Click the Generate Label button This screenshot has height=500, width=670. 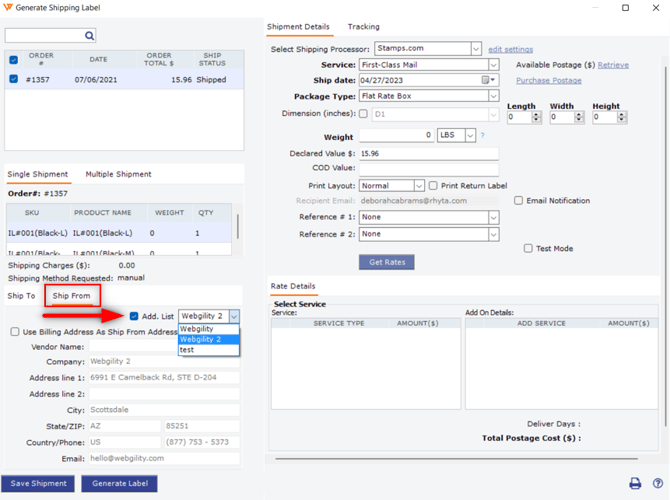click(x=119, y=484)
